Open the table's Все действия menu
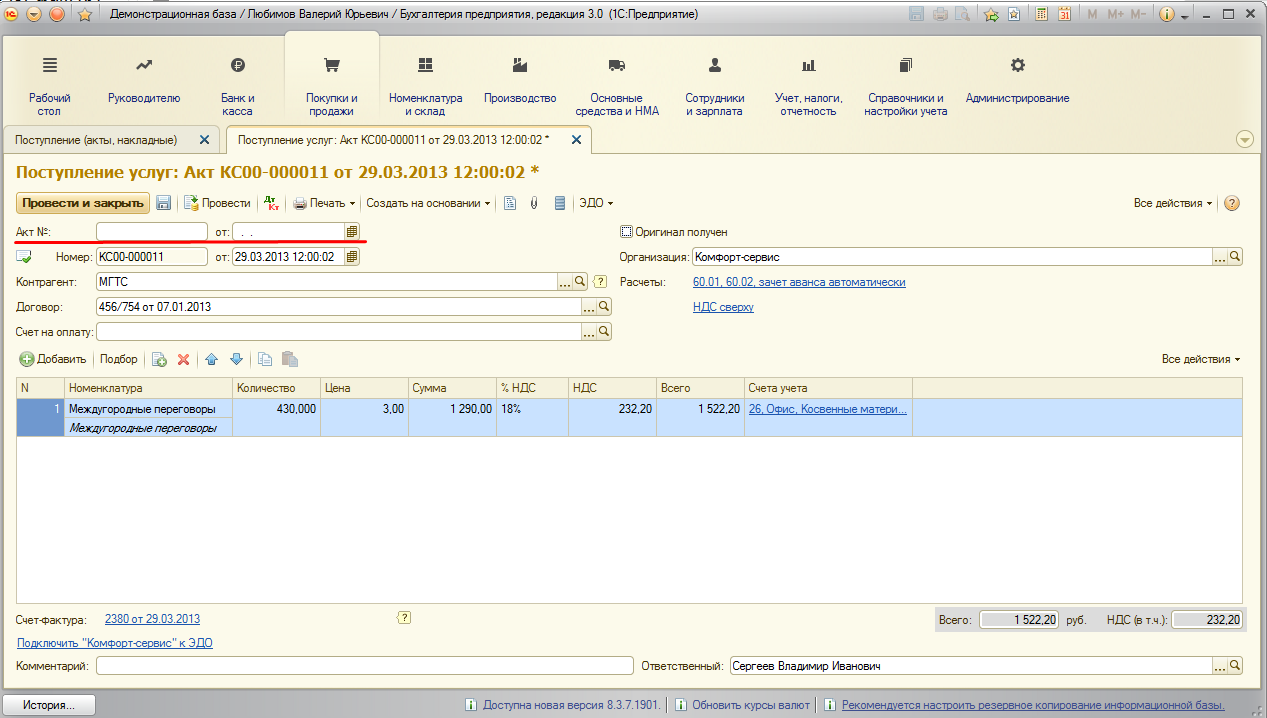The image size is (1267, 718). [x=1201, y=359]
